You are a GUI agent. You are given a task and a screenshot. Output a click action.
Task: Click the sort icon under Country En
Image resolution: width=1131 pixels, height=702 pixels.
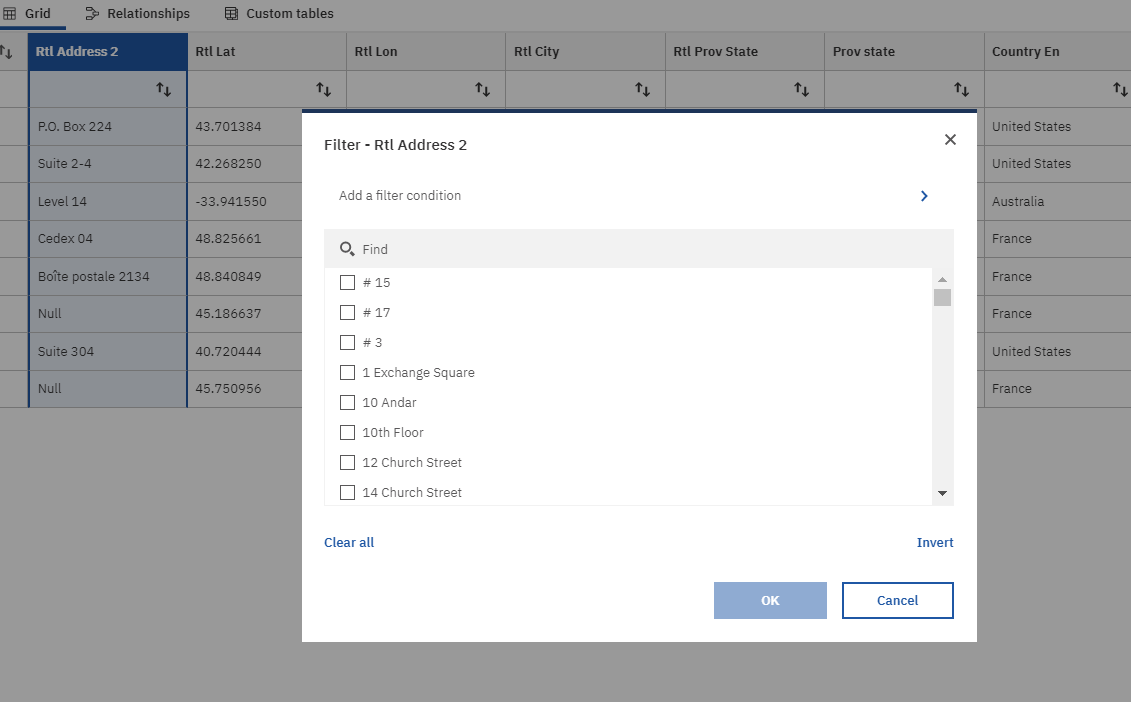click(x=1120, y=89)
